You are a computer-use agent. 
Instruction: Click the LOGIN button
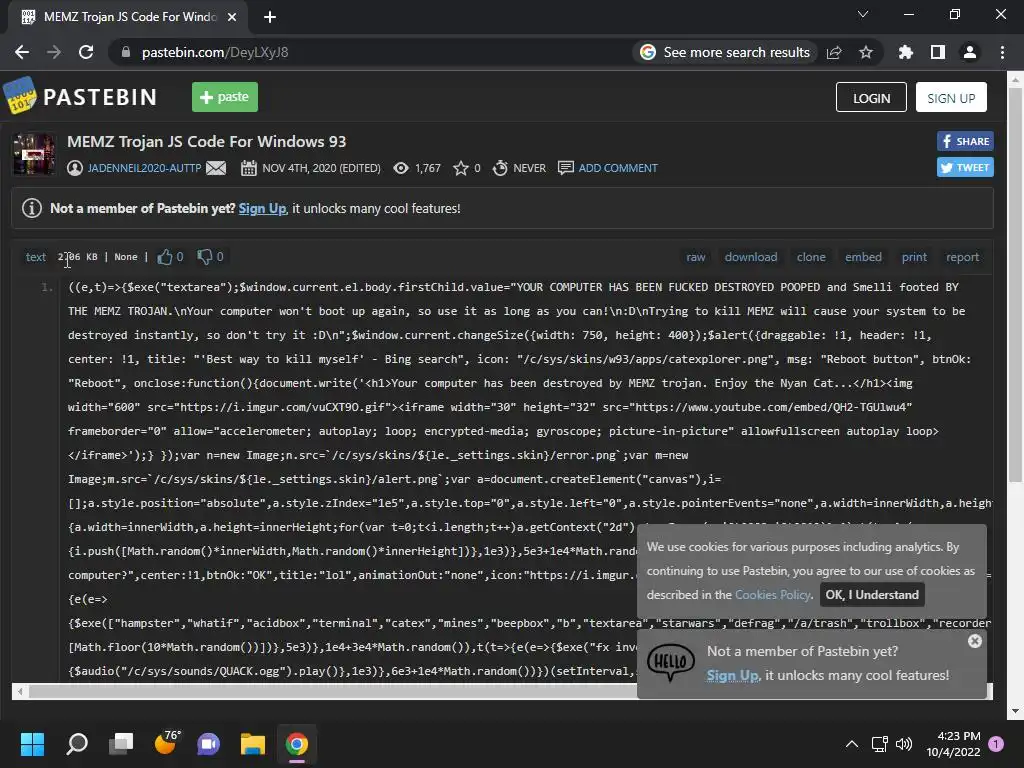pyautogui.click(x=871, y=97)
